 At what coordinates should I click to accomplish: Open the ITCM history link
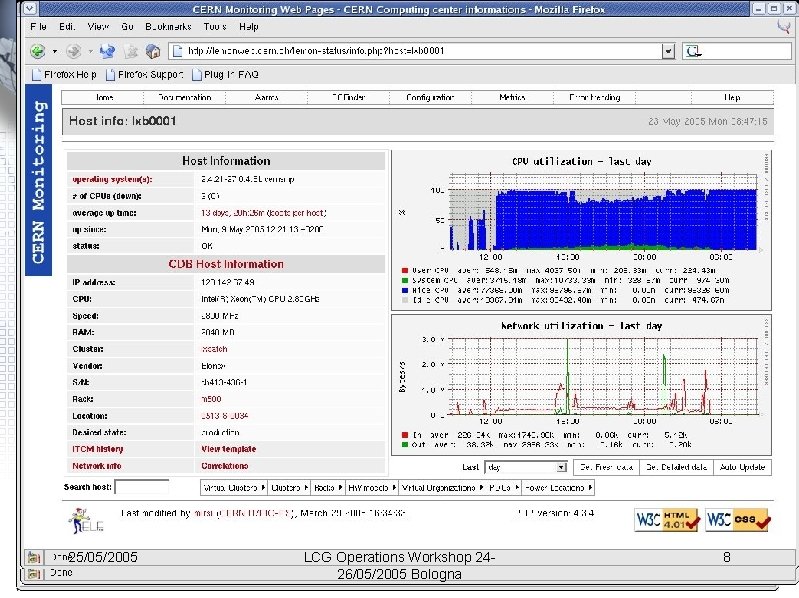pyautogui.click(x=98, y=449)
